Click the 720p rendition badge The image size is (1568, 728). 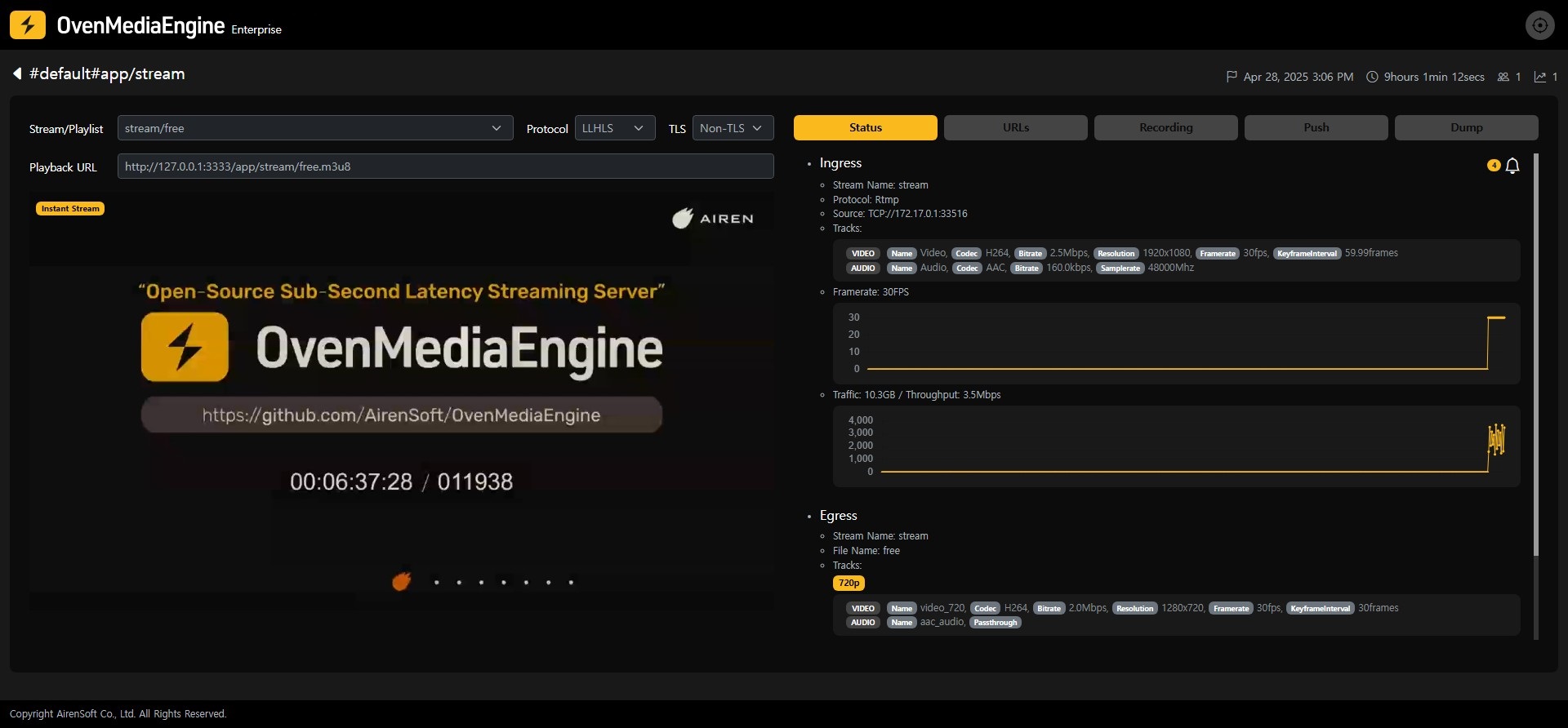pos(849,583)
